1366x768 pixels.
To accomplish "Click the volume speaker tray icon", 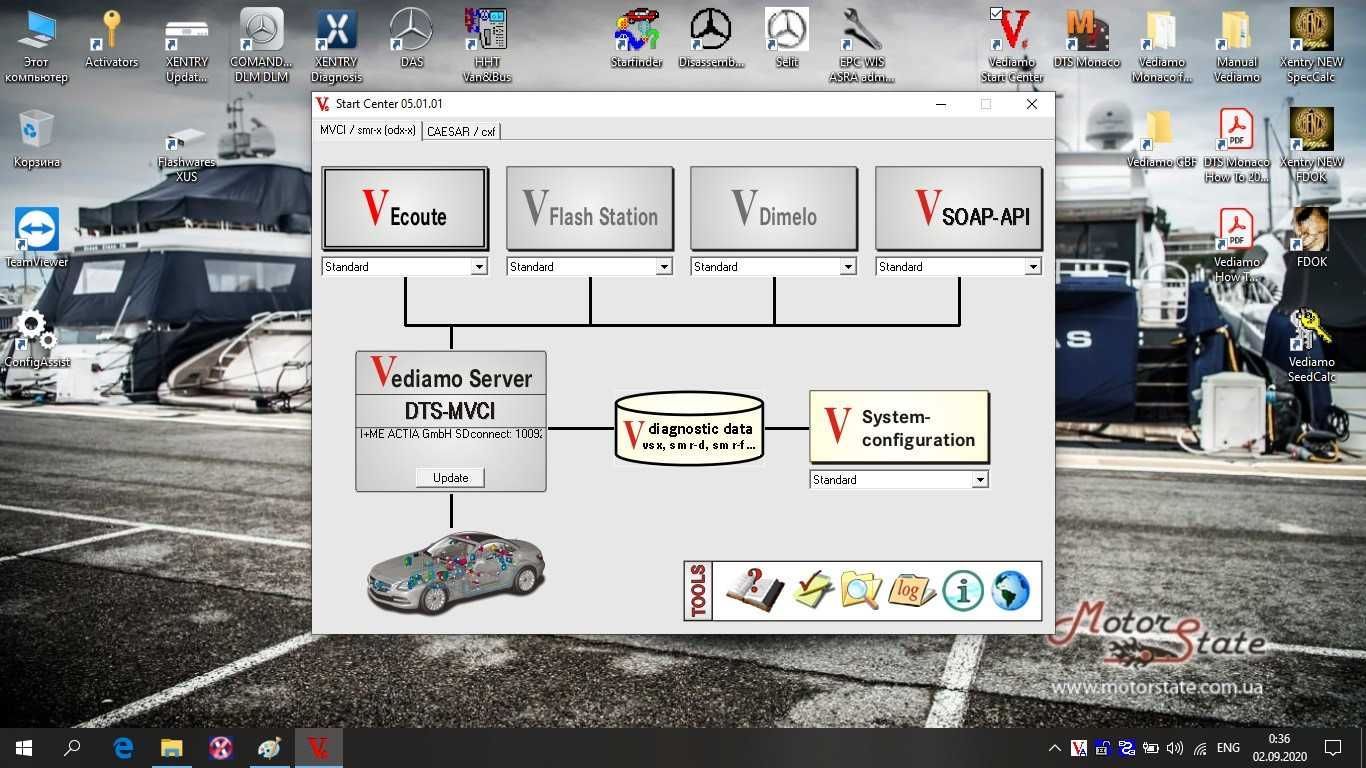I will point(1175,748).
